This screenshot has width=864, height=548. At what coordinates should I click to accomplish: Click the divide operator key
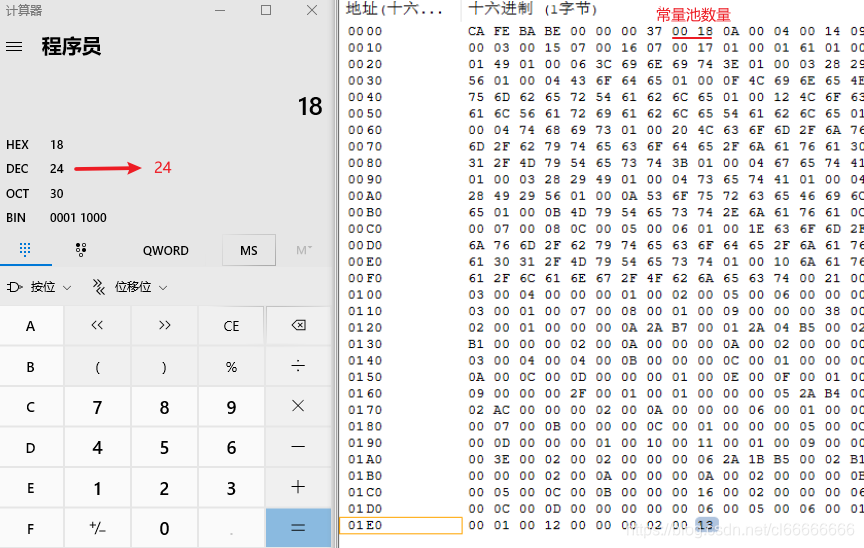coord(298,367)
